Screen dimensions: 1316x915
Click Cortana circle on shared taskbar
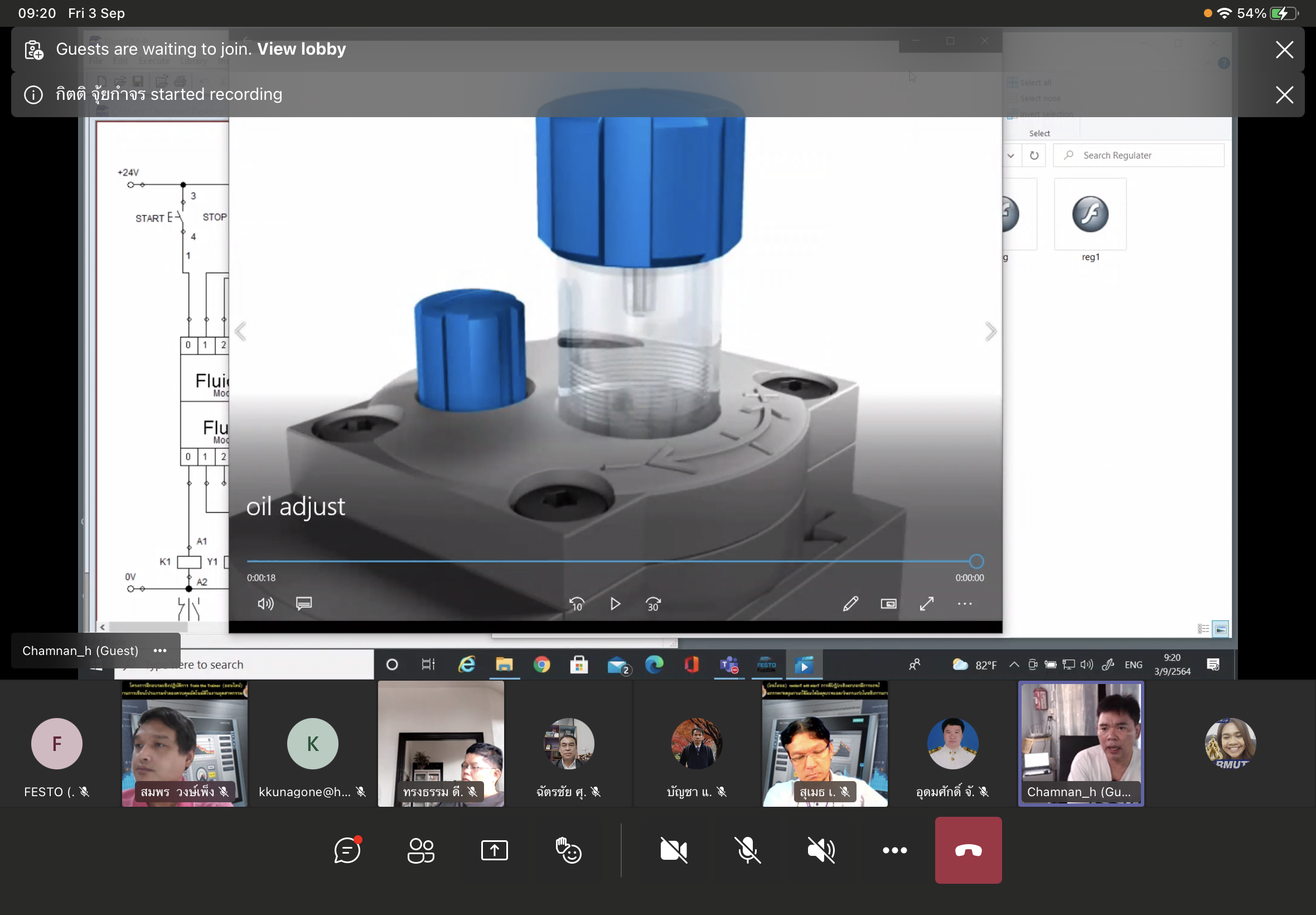click(x=392, y=664)
